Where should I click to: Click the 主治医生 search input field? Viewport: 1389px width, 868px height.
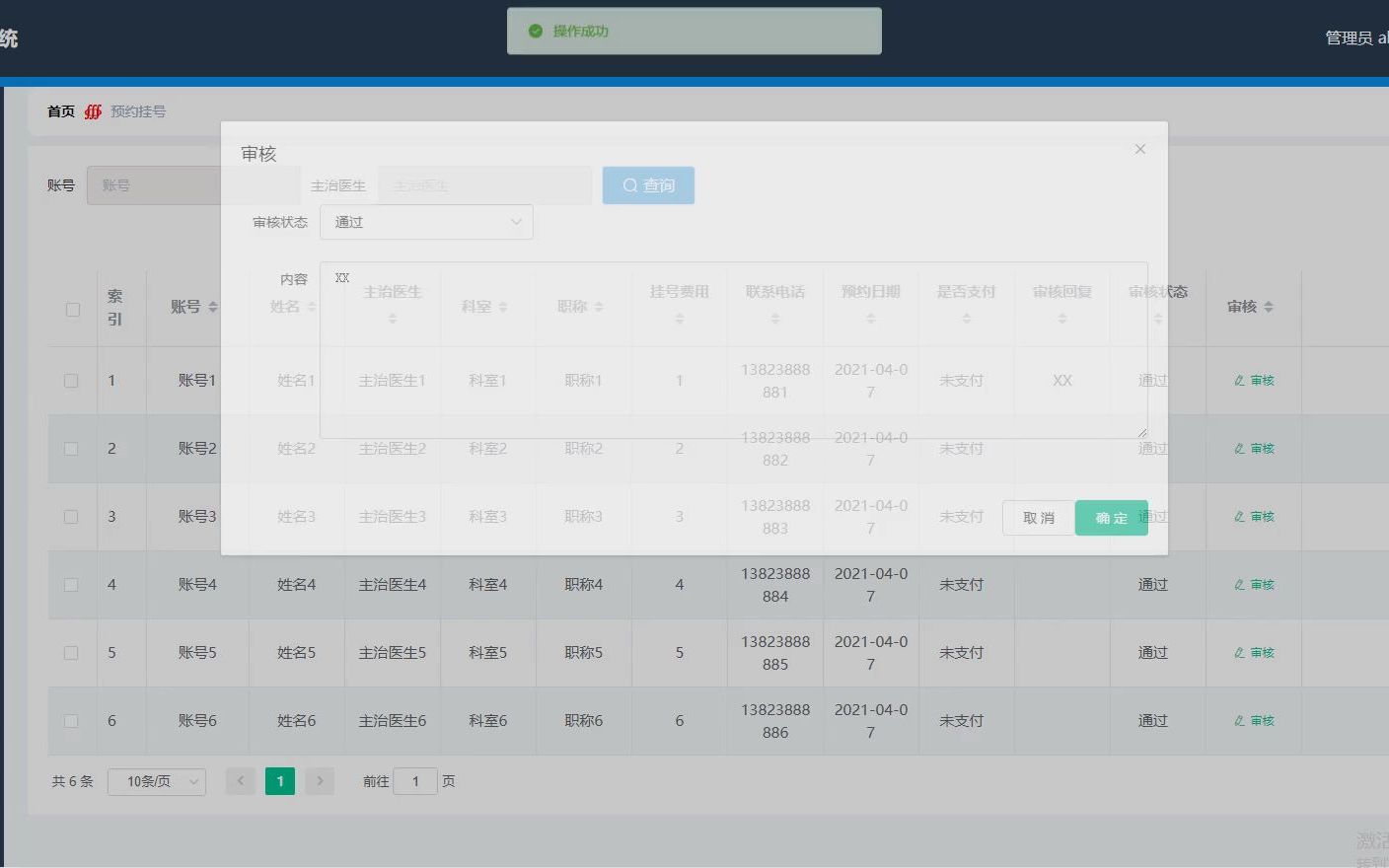click(484, 185)
